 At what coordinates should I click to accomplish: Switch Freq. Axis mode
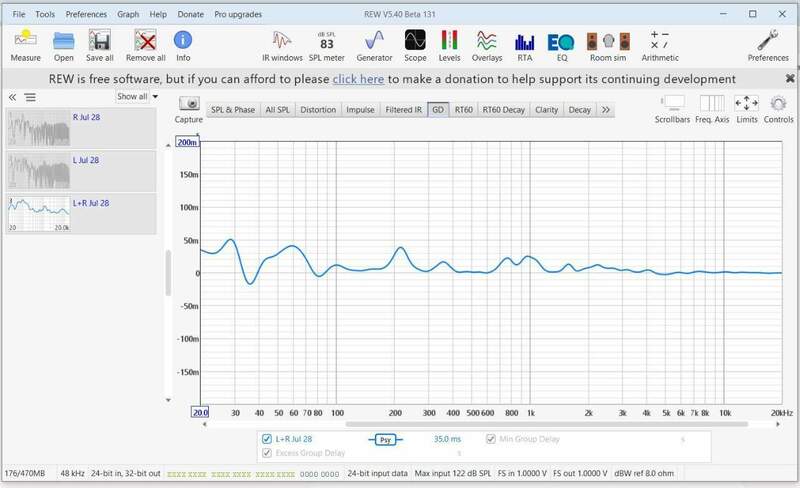[712, 109]
